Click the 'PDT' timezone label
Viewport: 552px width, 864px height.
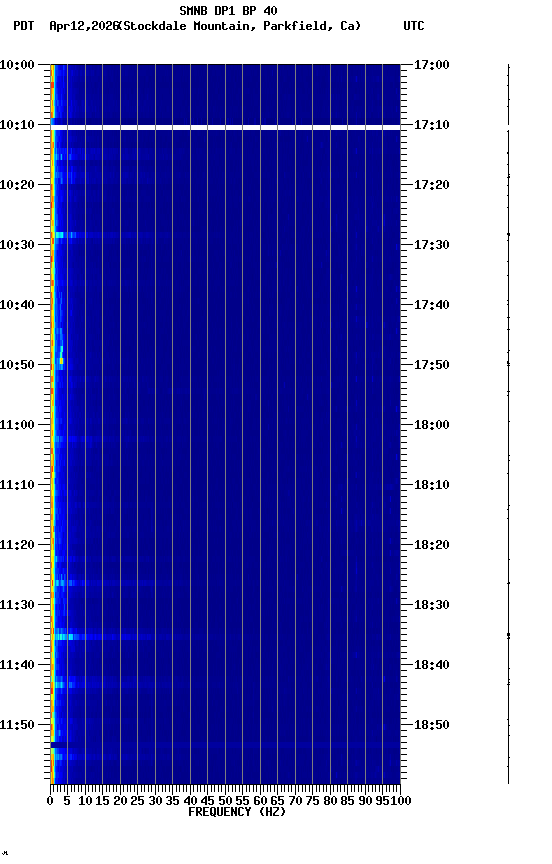point(24,26)
